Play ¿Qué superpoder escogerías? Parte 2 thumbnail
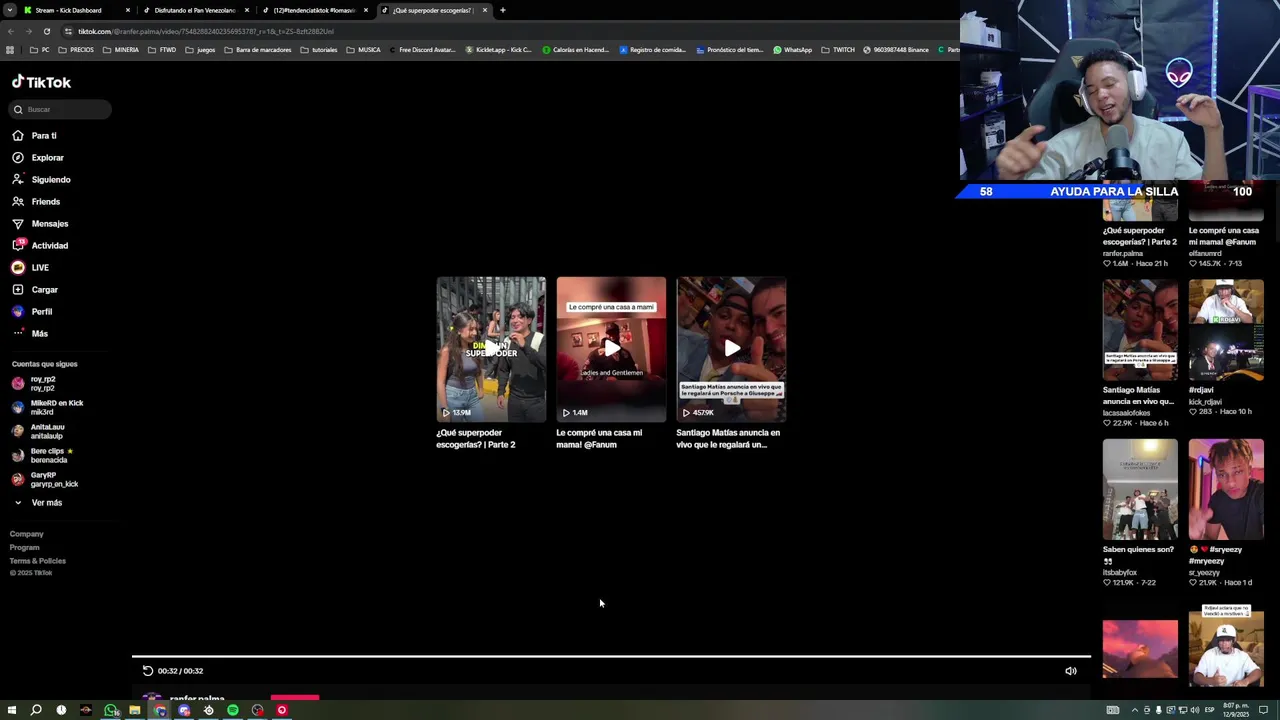 [491, 349]
